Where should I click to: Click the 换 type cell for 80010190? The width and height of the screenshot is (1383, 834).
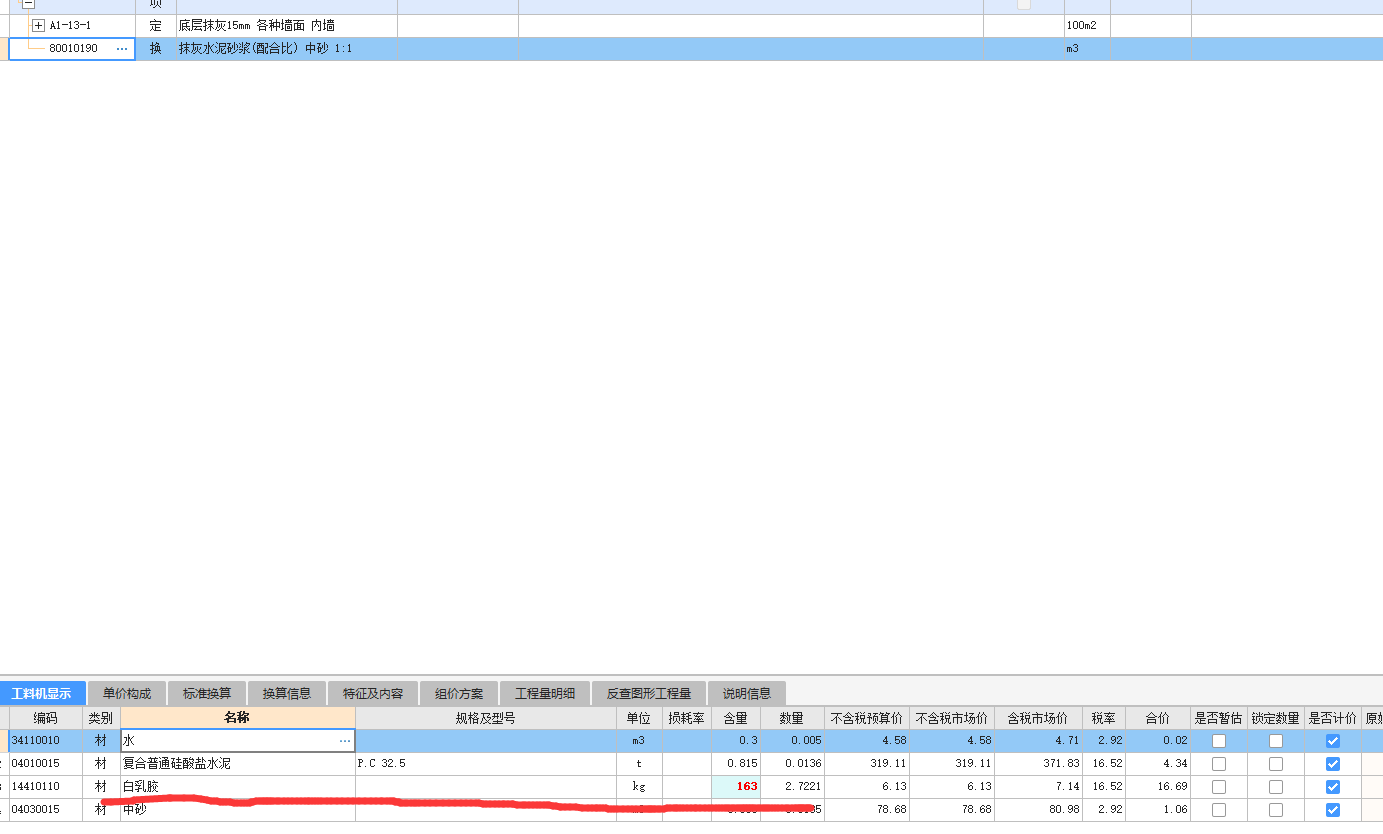pos(156,48)
